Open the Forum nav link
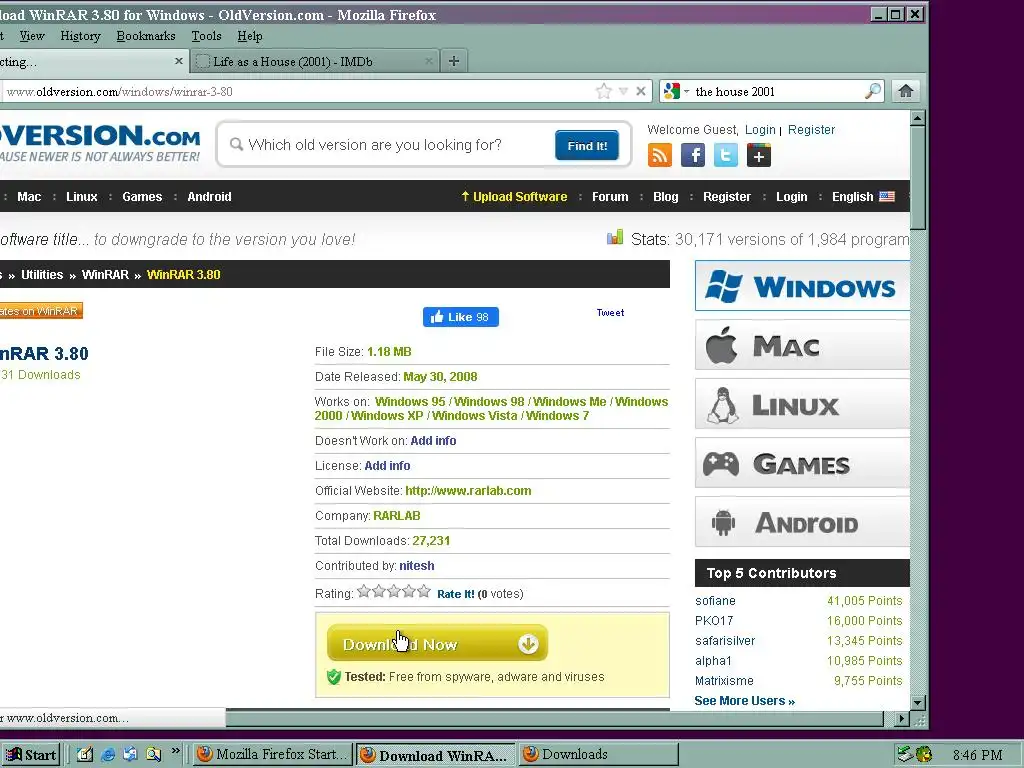 point(610,197)
